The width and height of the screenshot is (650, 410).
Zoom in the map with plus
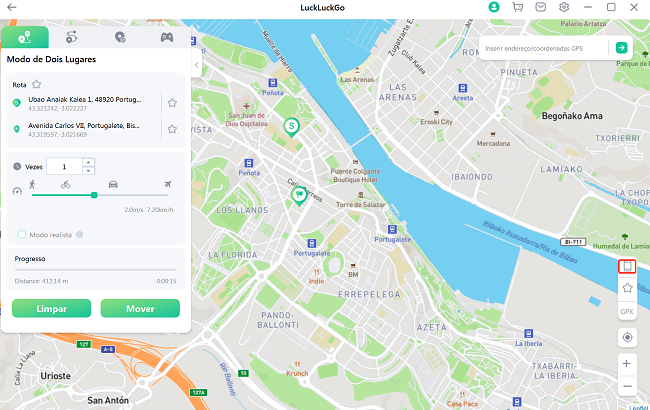[x=627, y=364]
